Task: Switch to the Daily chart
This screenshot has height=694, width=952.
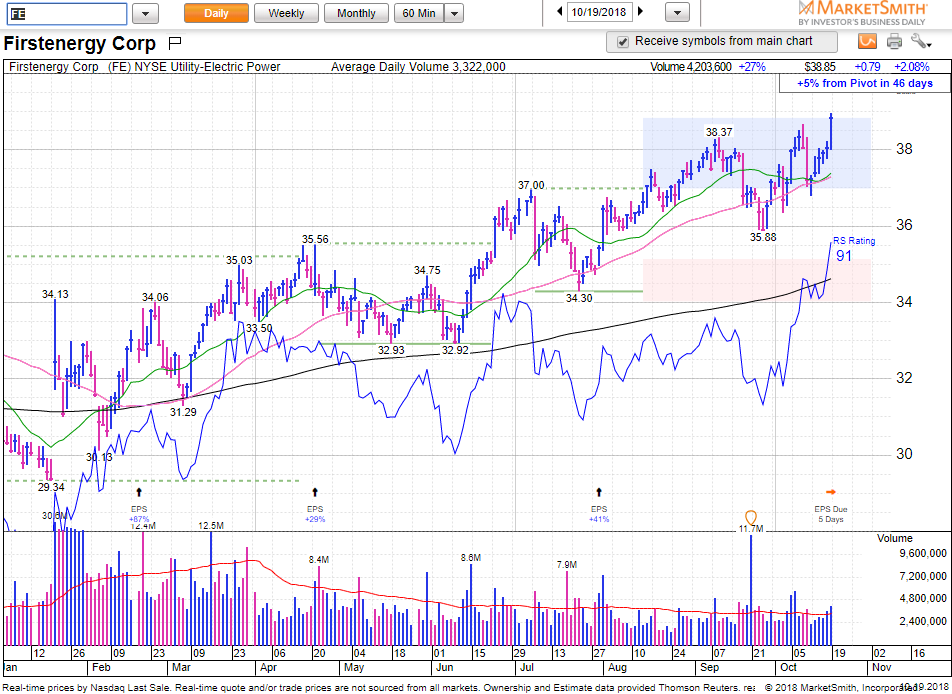Action: point(216,13)
